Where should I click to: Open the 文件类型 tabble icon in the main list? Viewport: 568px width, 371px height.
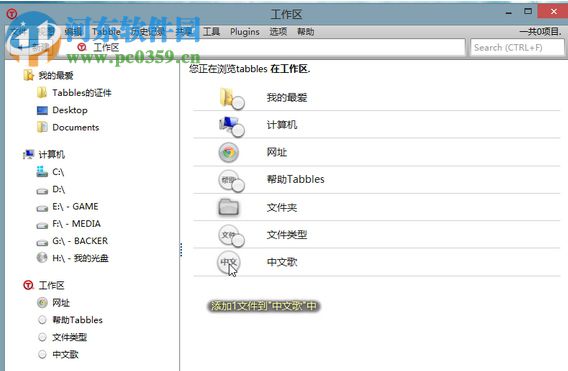[x=231, y=235]
